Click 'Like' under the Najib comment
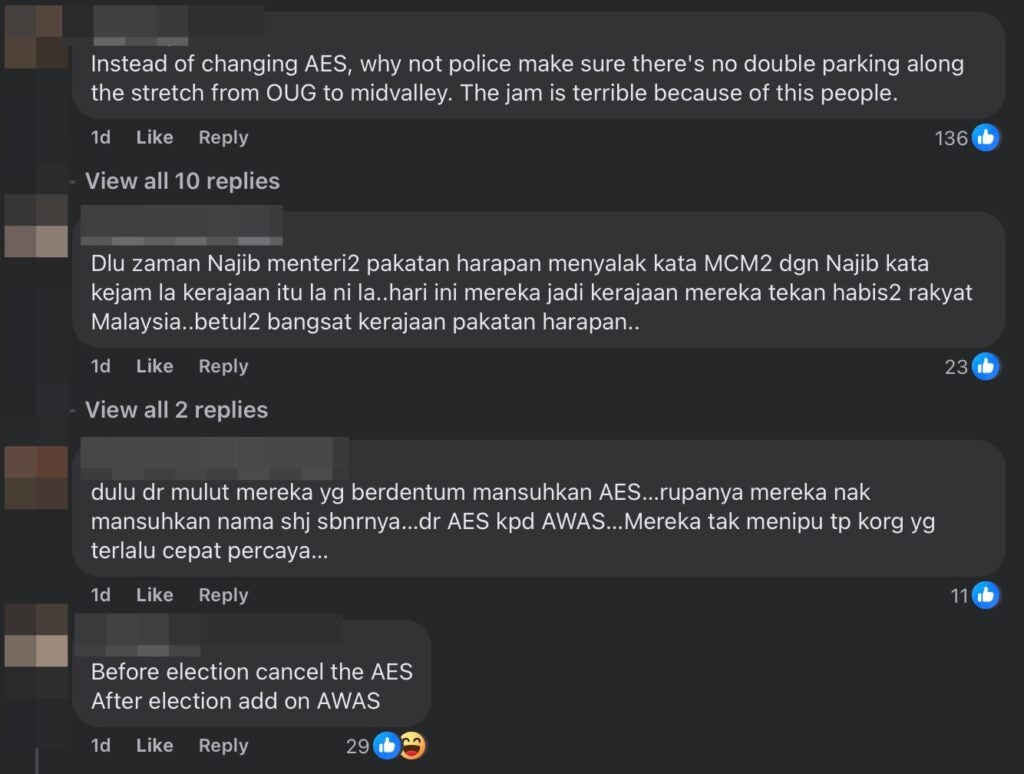Image resolution: width=1024 pixels, height=774 pixels. [154, 366]
